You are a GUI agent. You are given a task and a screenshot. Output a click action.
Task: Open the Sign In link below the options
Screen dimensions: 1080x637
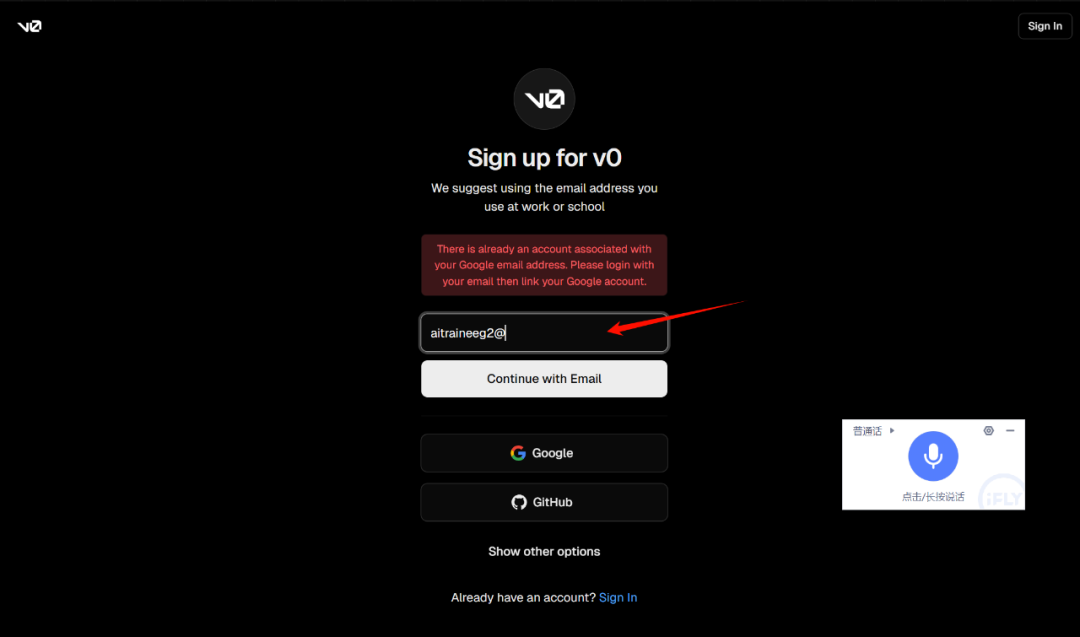coord(618,598)
